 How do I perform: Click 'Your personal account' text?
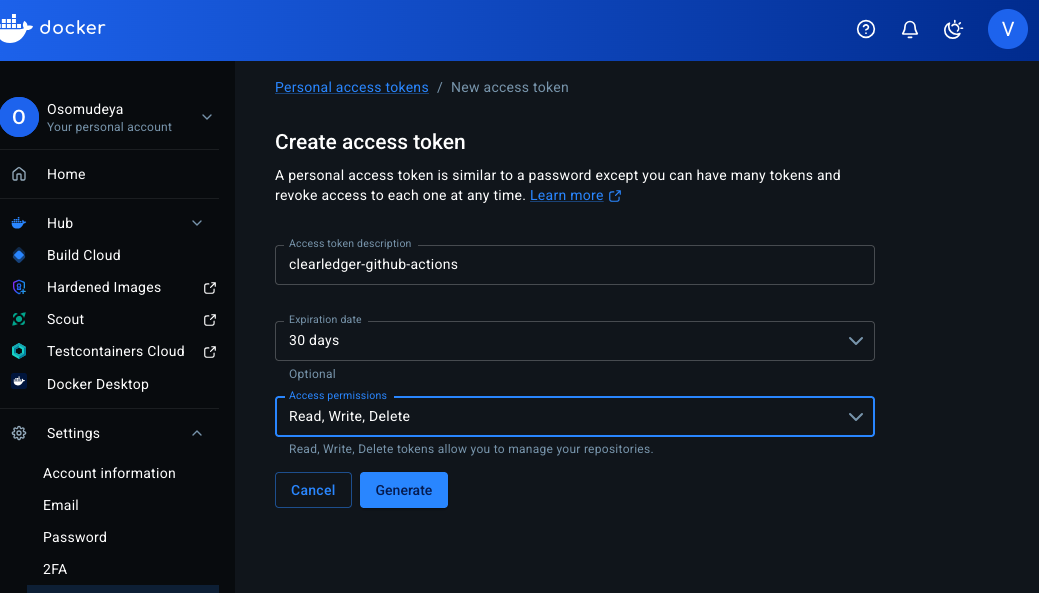[x=109, y=127]
